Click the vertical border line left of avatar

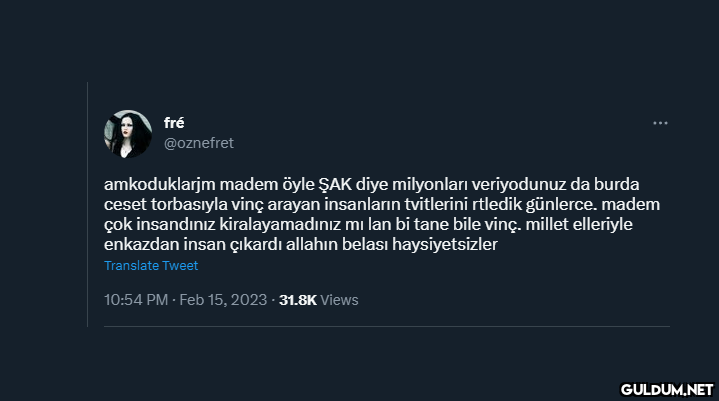pyautogui.click(x=87, y=200)
